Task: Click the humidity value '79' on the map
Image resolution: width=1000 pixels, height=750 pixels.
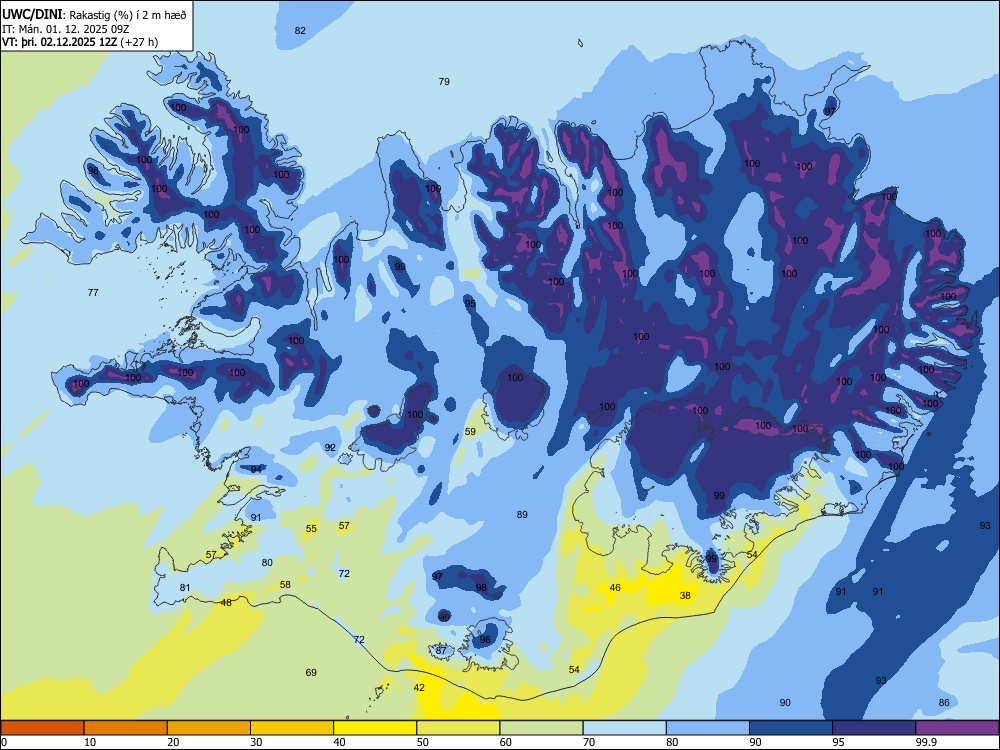Action: point(444,81)
